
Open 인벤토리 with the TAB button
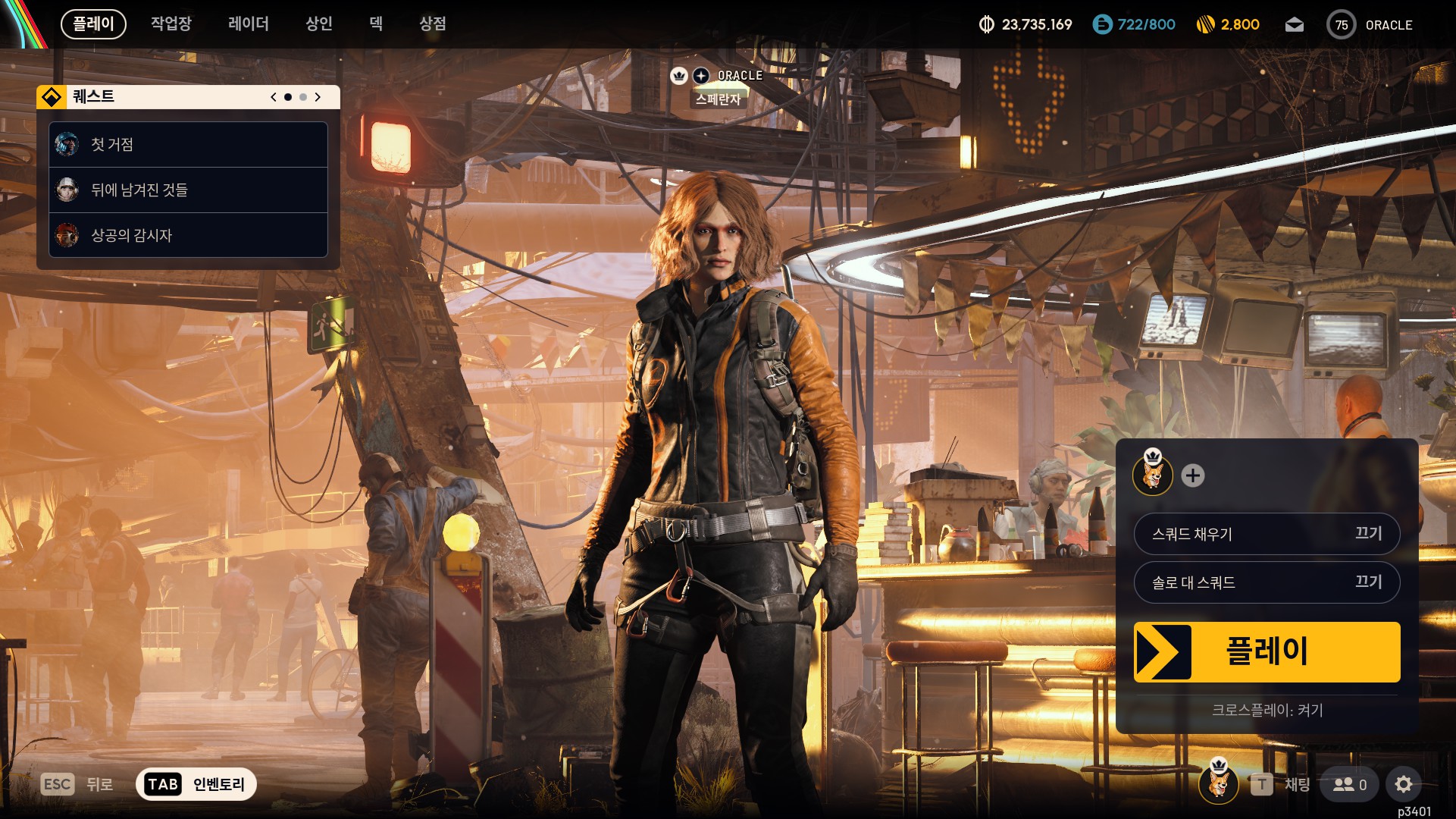coord(196,784)
